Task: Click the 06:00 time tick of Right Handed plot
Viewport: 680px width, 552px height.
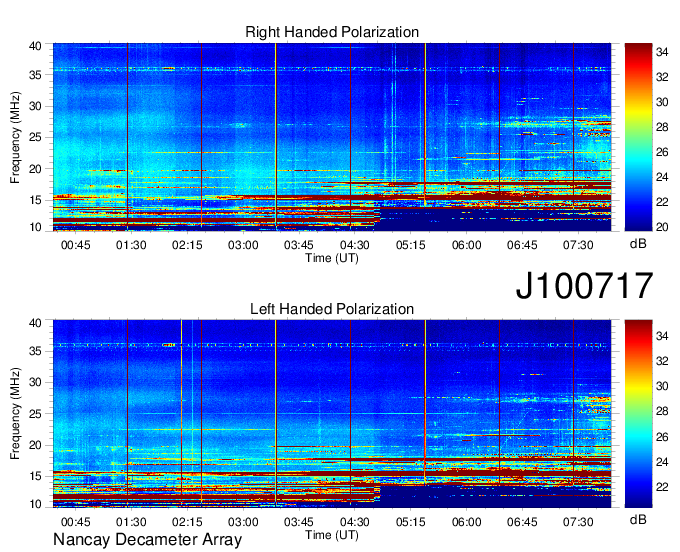Action: pos(466,245)
